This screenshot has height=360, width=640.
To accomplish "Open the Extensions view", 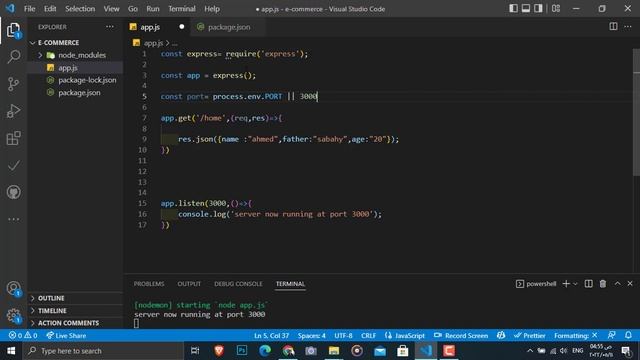I will [x=13, y=138].
